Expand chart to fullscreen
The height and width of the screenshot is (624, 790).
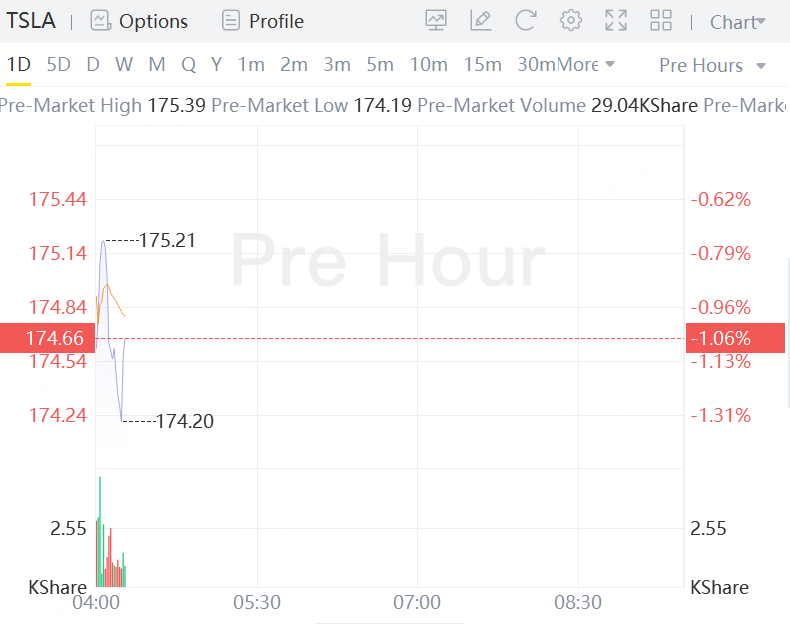point(616,21)
